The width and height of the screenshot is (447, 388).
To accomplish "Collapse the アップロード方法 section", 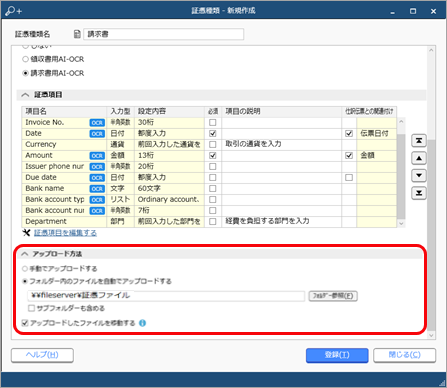I will (x=25, y=254).
